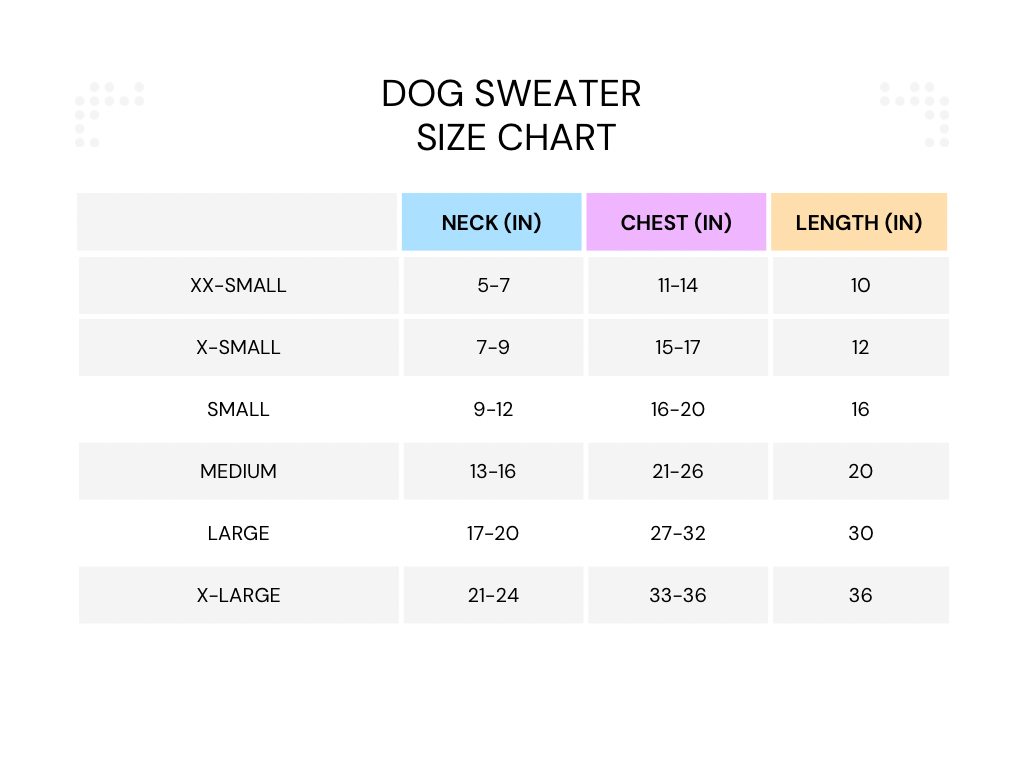Click the LARGE size row label

tap(238, 533)
